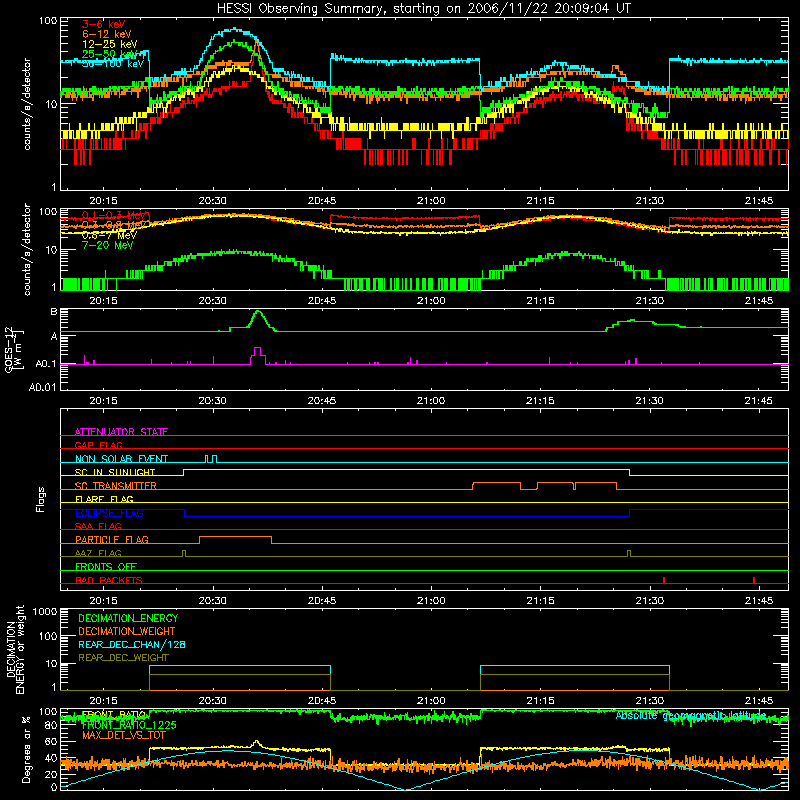Select the green 25-50 keV legend label
This screenshot has height=800, width=800.
[110, 54]
